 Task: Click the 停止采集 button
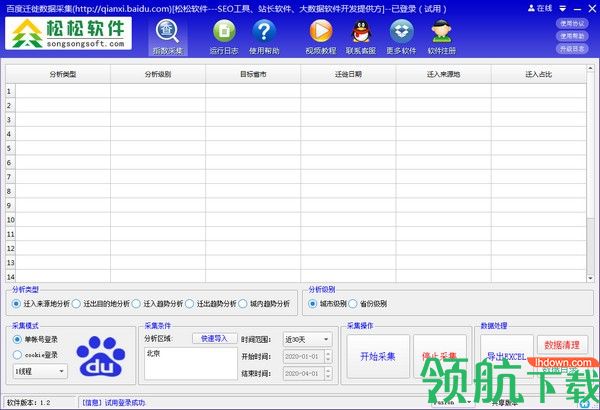point(440,356)
